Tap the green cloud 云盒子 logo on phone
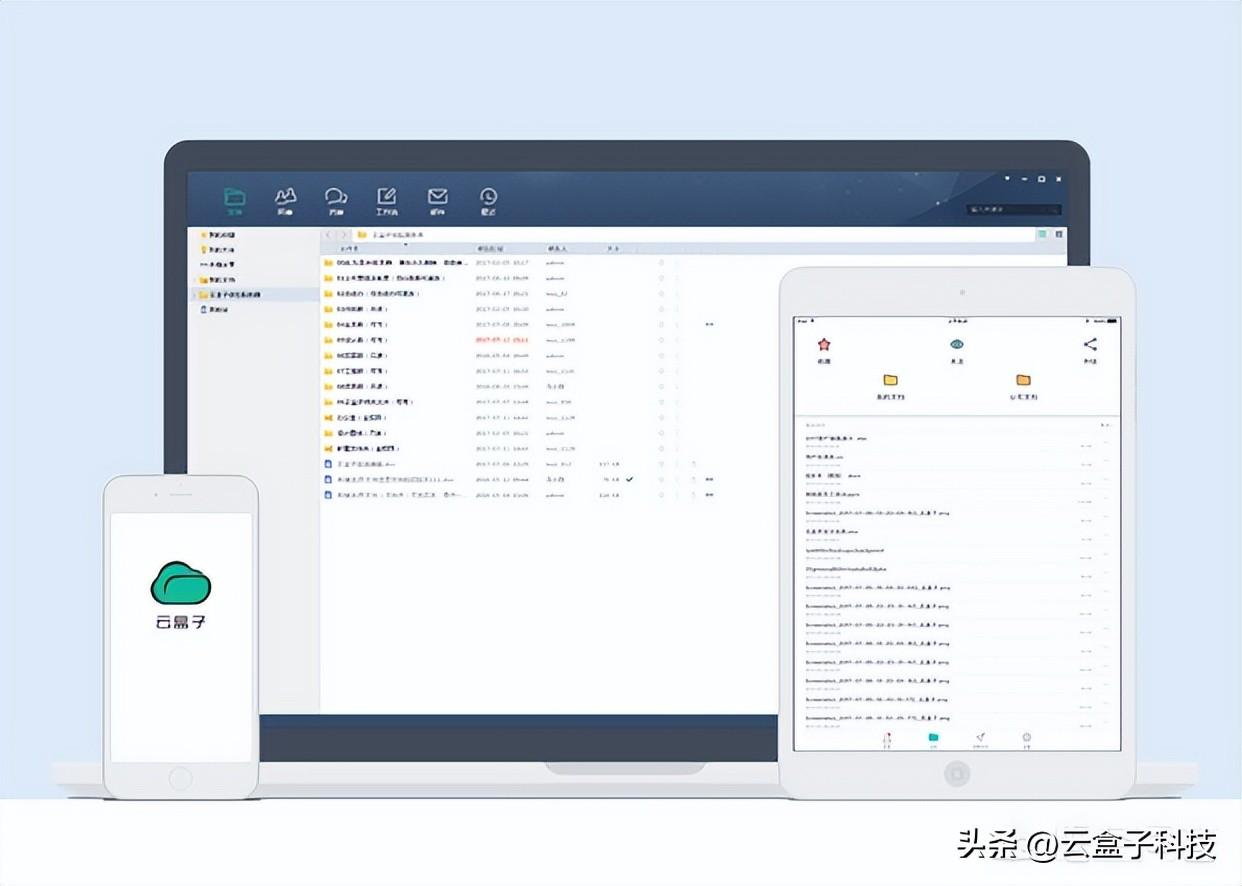The height and width of the screenshot is (886, 1242). tap(181, 583)
